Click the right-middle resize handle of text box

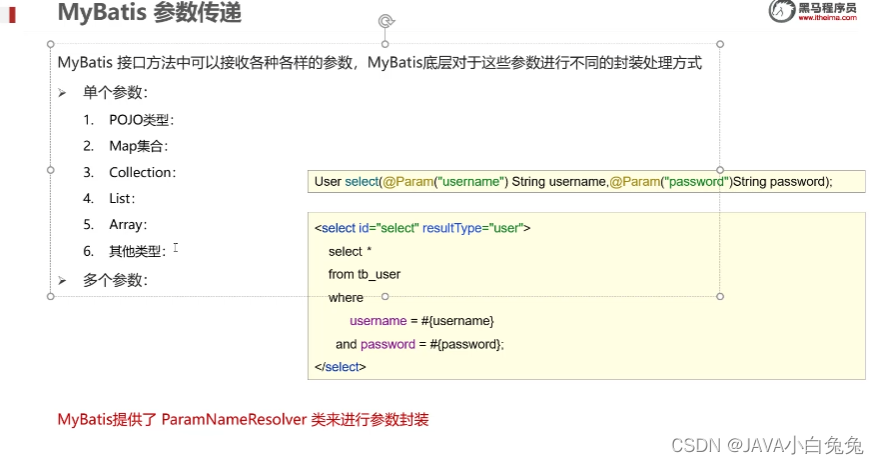coord(720,170)
